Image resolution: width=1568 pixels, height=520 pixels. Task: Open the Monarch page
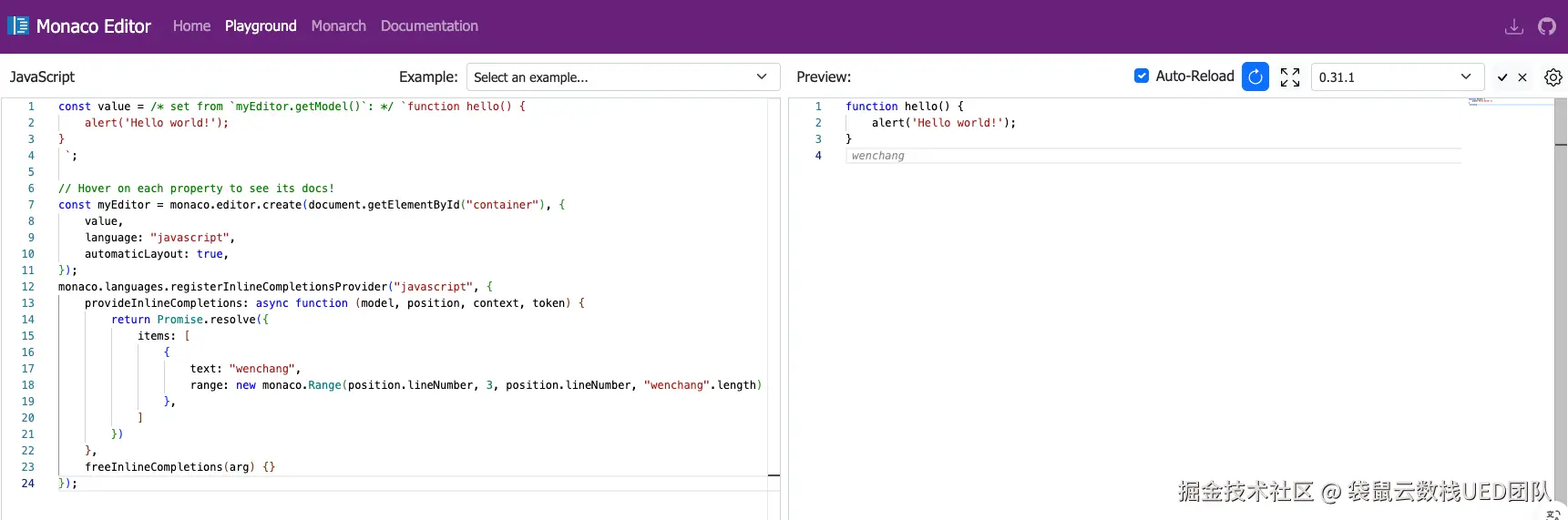coord(338,26)
